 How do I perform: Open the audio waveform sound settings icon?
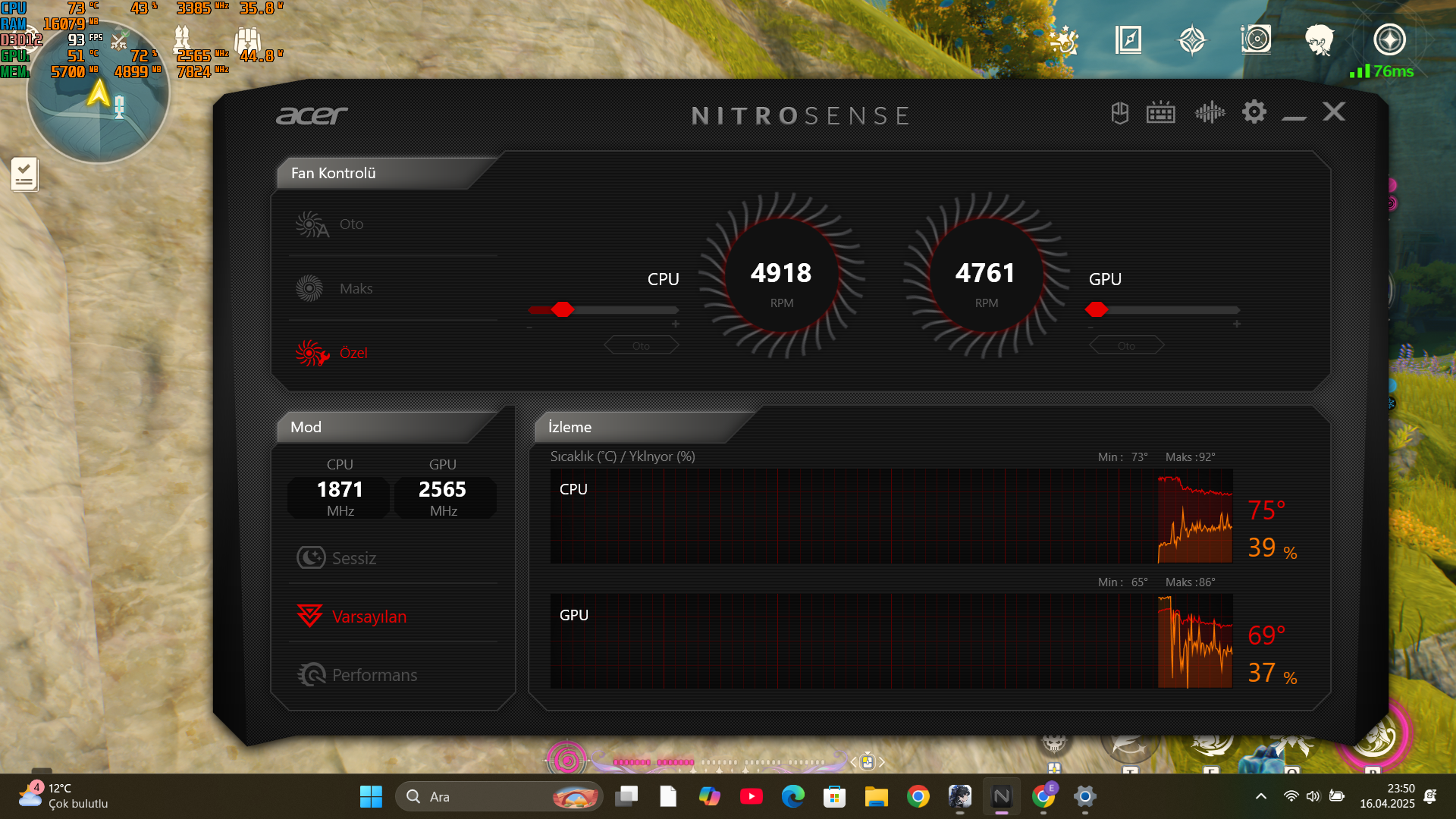coord(1210,113)
